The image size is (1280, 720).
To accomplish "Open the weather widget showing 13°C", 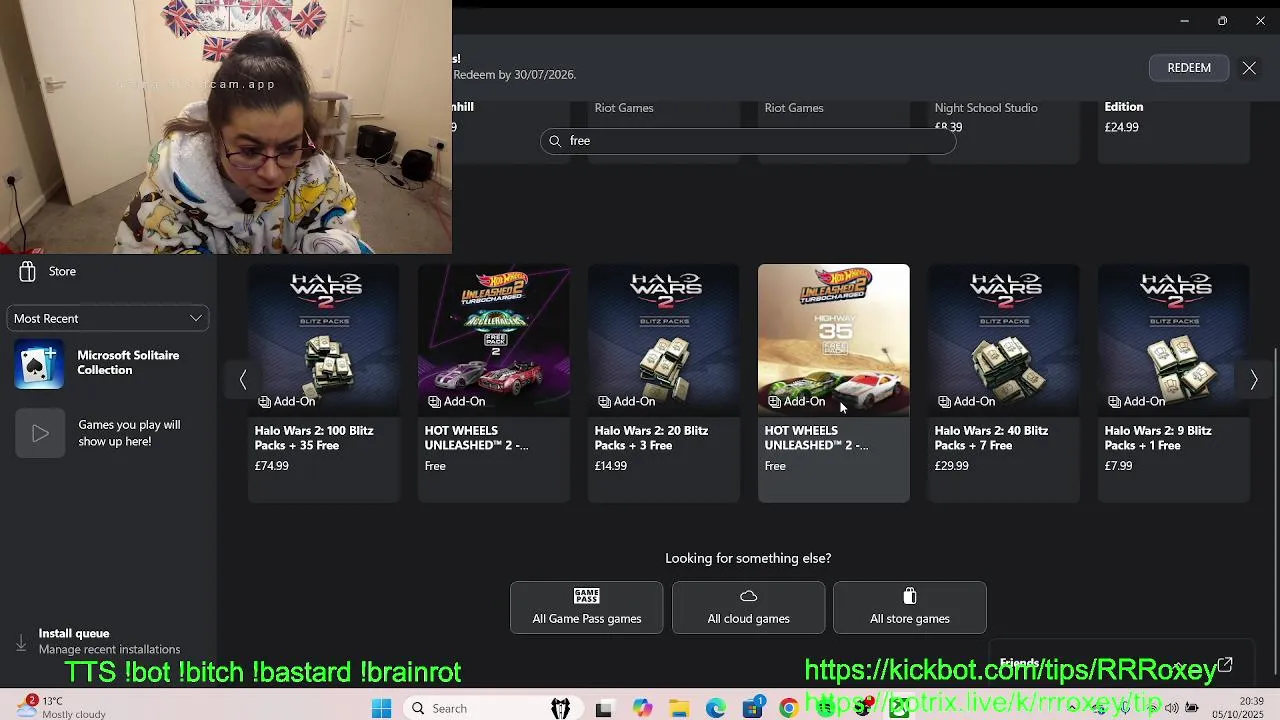I will [62, 707].
